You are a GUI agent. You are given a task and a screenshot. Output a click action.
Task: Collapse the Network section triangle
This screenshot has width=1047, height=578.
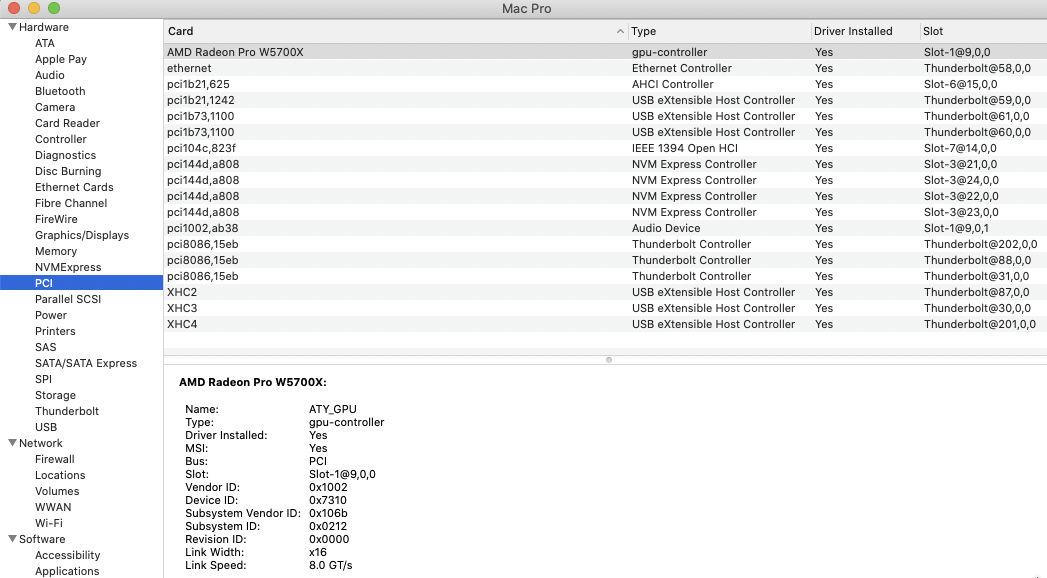(x=12, y=443)
